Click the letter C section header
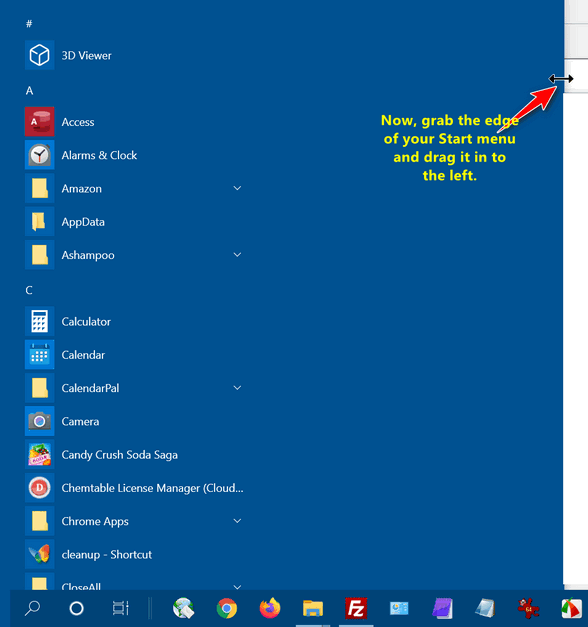 tap(29, 290)
